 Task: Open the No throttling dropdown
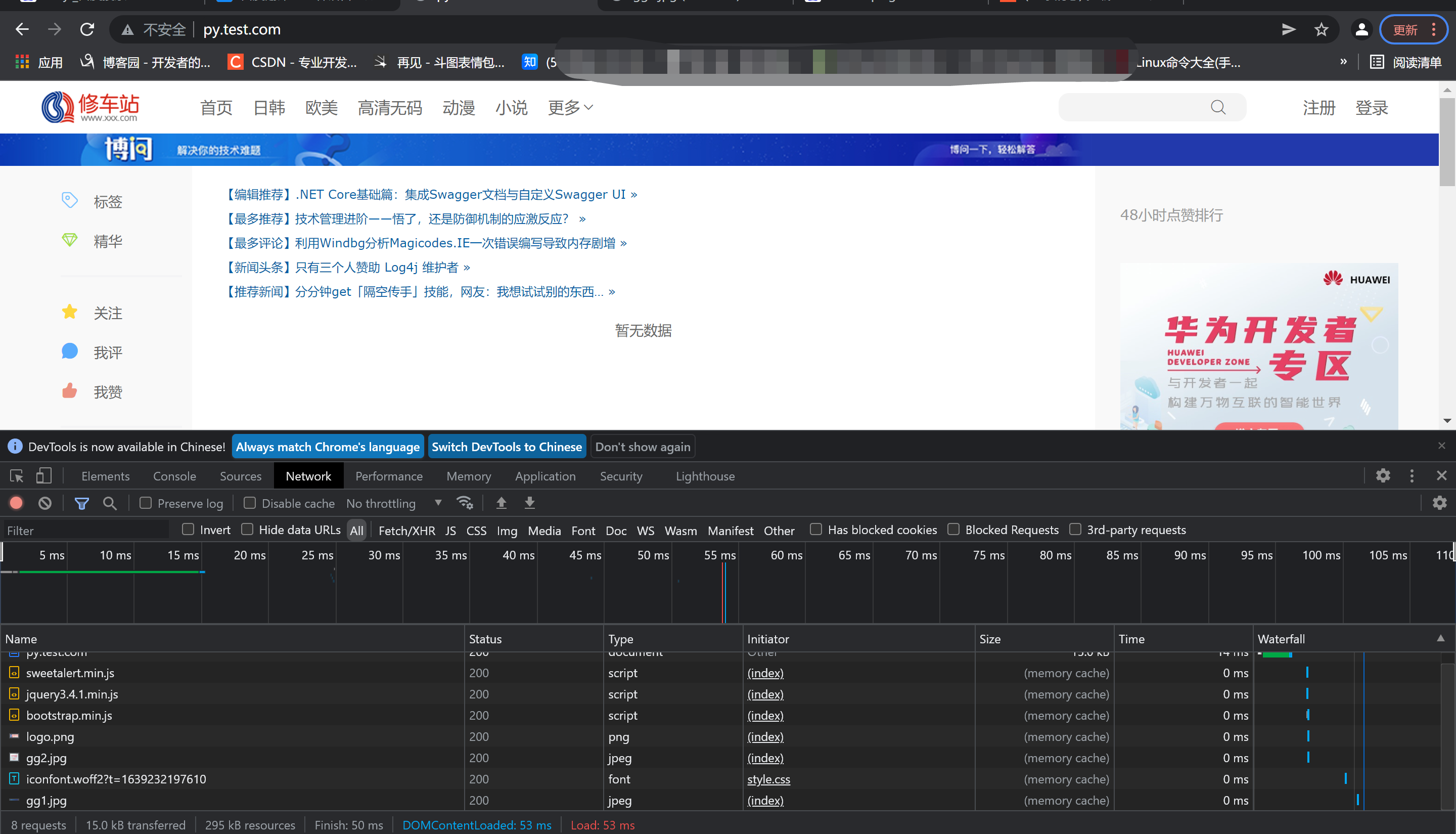pos(394,504)
